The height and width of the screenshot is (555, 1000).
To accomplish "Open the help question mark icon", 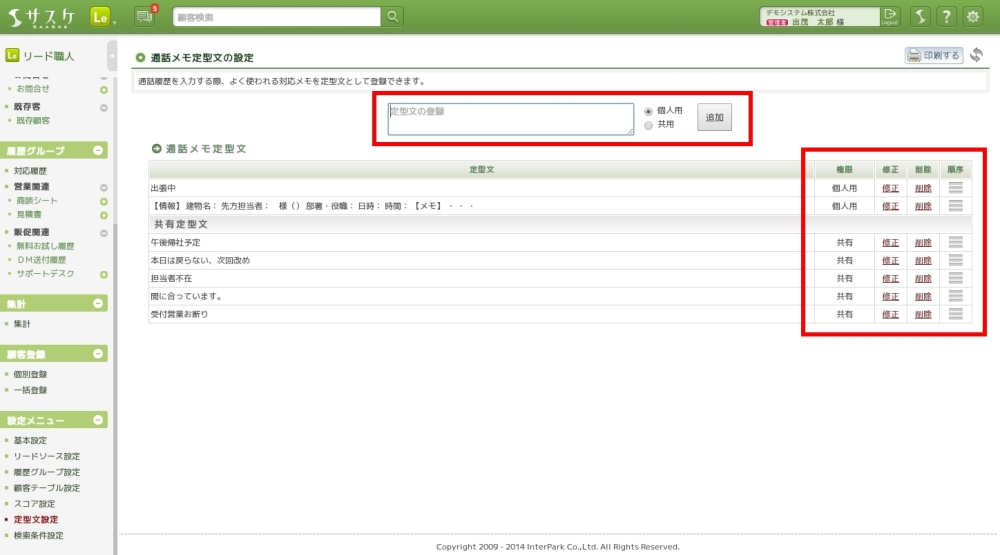I will [x=945, y=17].
